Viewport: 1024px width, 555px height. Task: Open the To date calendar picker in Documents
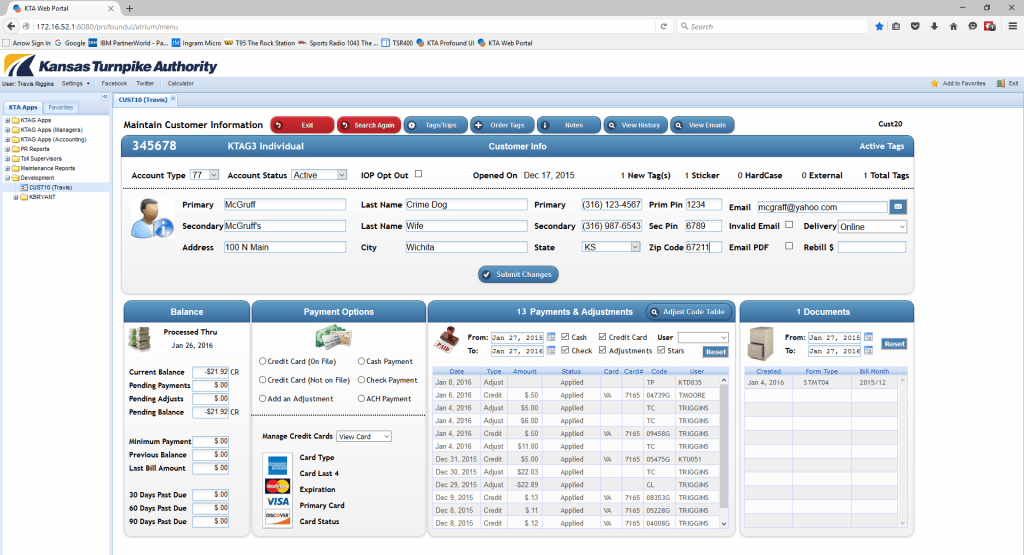click(868, 351)
